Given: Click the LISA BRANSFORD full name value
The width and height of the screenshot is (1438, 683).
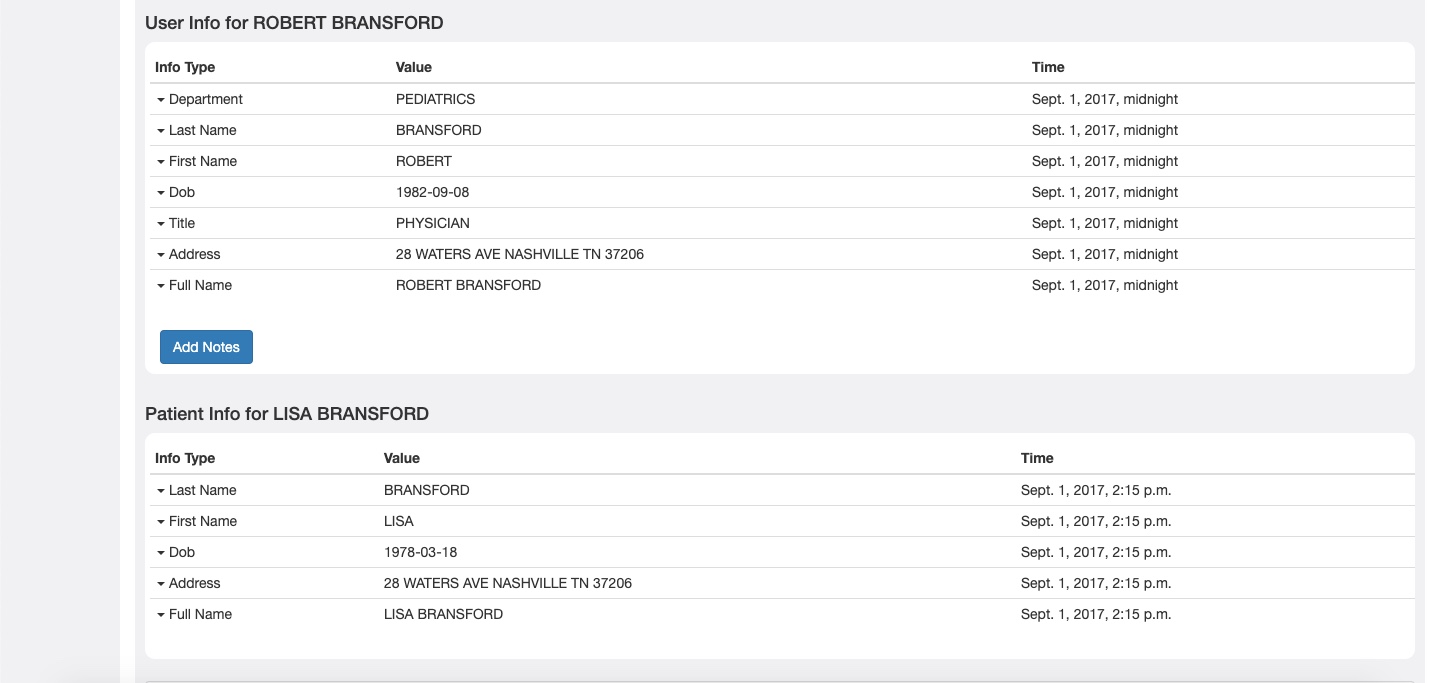Looking at the screenshot, I should (x=443, y=614).
